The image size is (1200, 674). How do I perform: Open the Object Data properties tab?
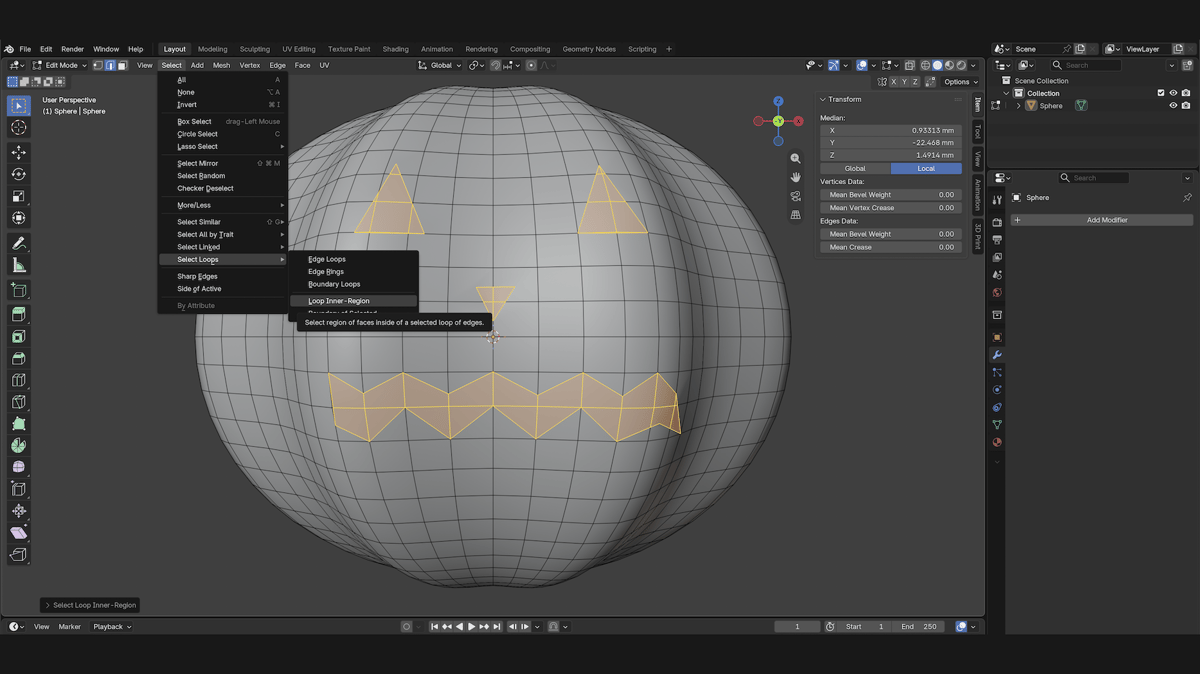(997, 425)
